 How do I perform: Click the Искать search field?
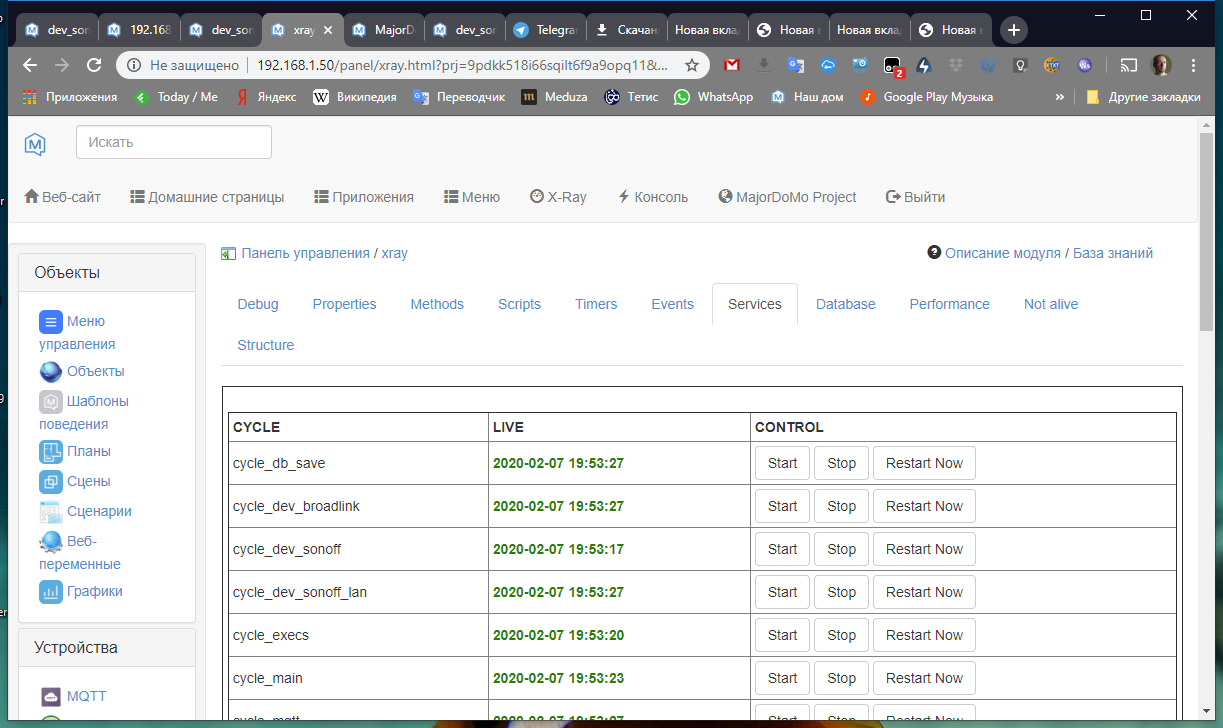pos(174,142)
